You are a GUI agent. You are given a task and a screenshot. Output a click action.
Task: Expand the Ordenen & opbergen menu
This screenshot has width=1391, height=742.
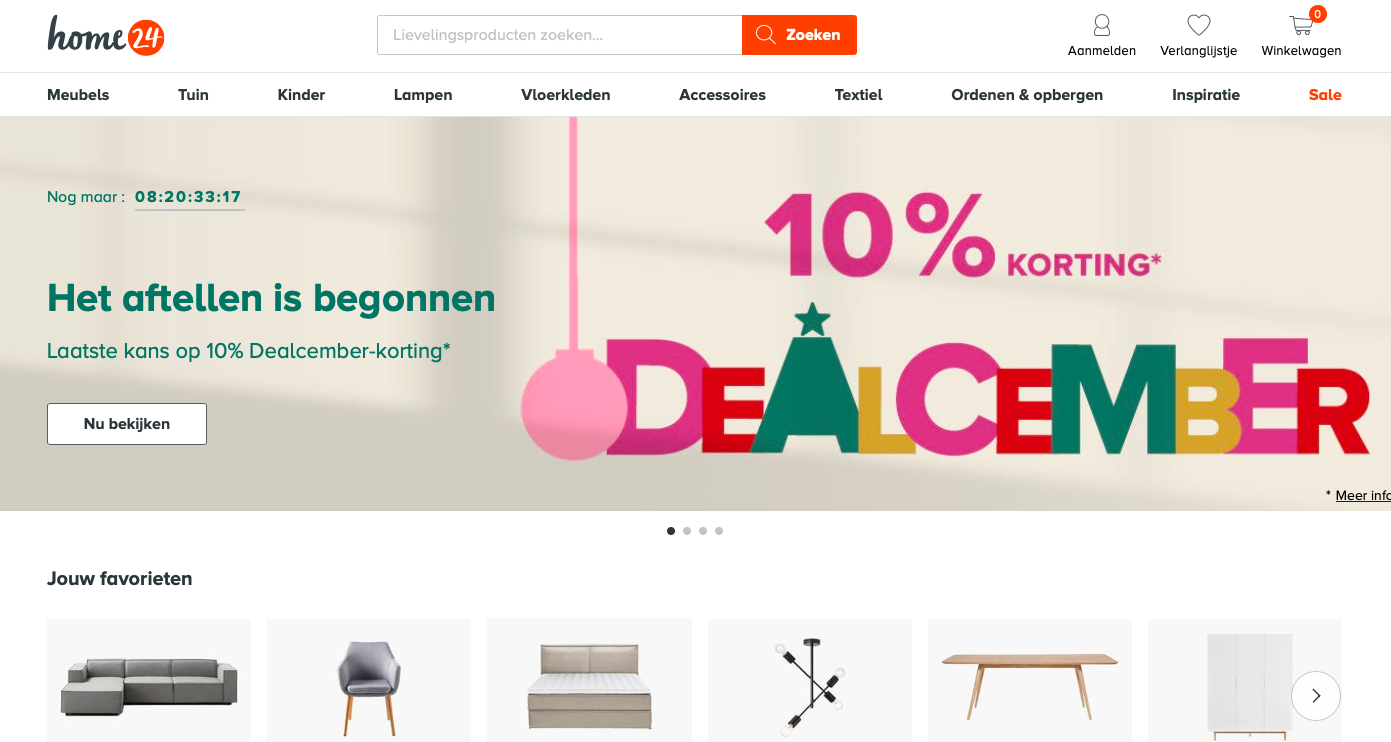[1027, 95]
